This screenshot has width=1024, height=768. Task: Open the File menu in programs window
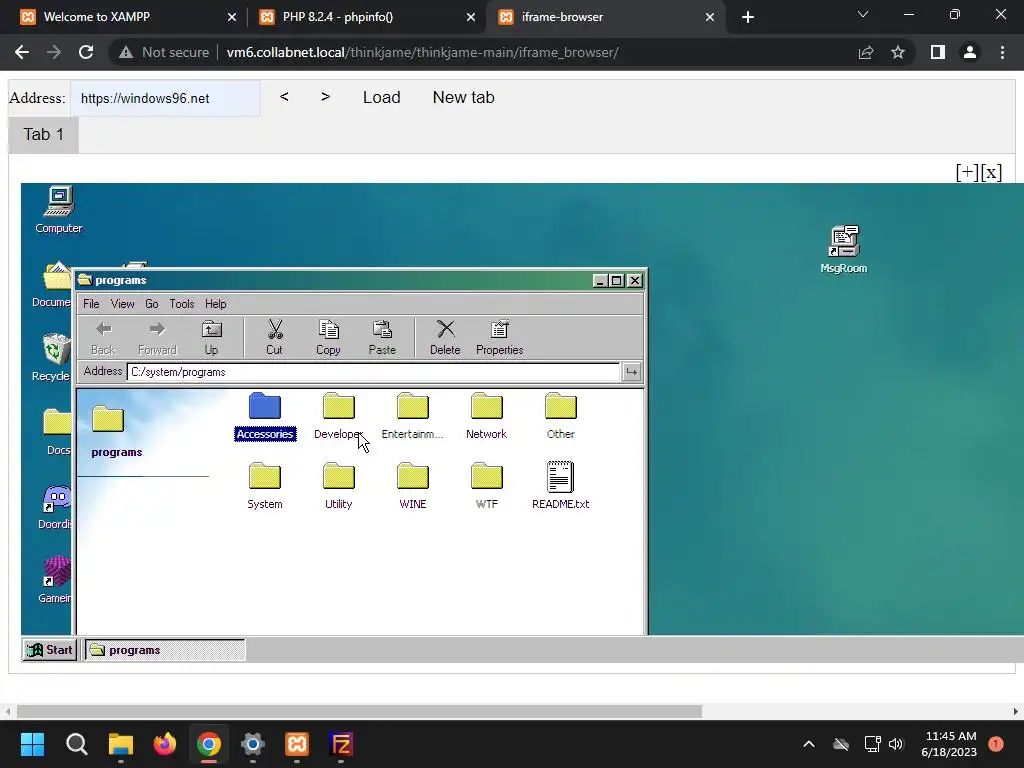tap(91, 304)
